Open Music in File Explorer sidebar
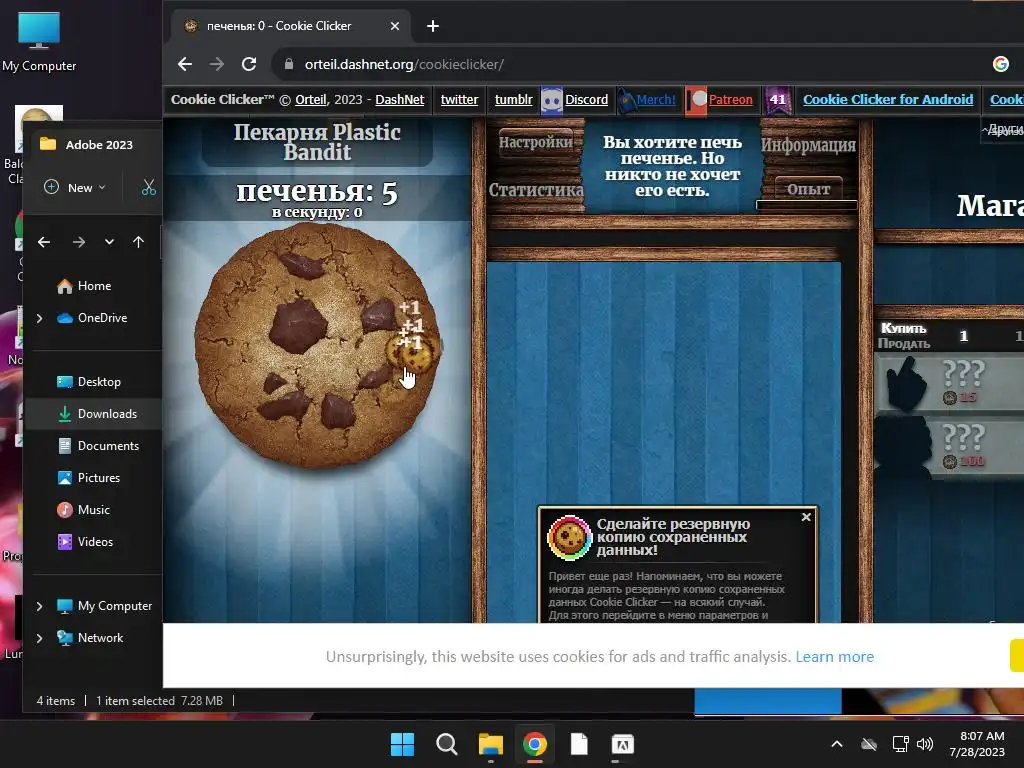1024x768 pixels. [x=83, y=510]
